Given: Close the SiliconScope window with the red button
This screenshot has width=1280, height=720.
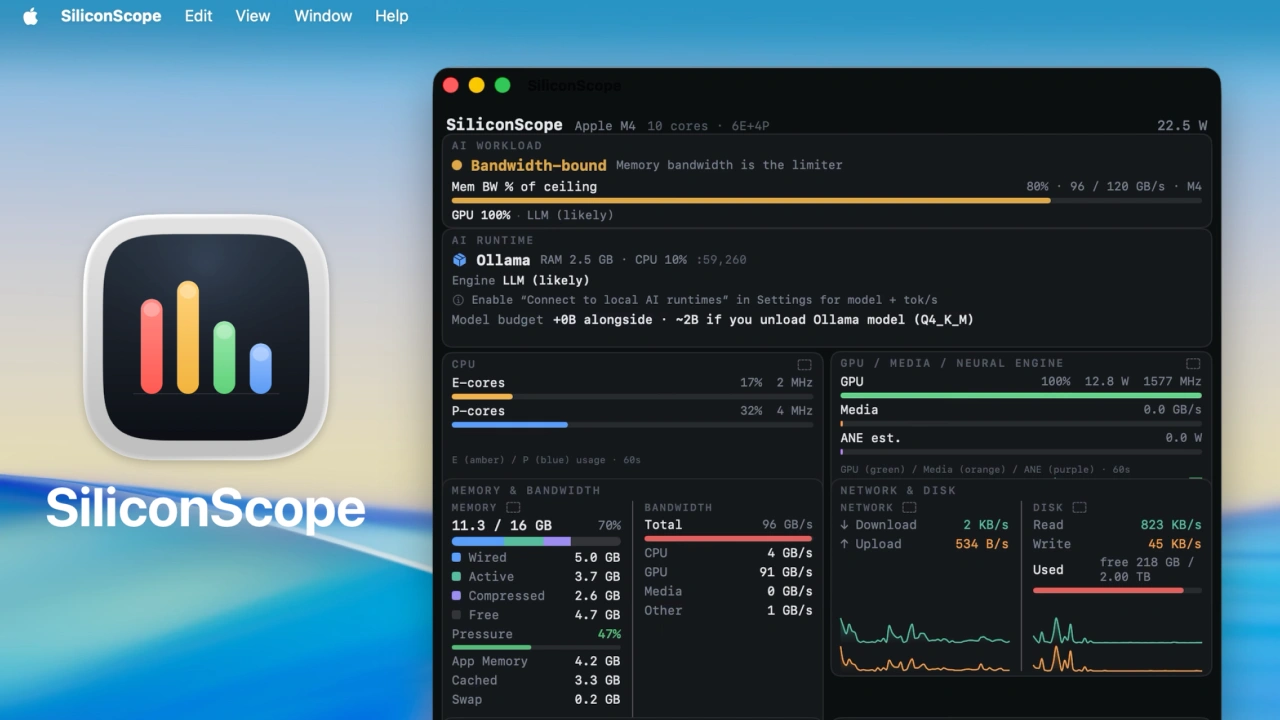Looking at the screenshot, I should [x=450, y=85].
